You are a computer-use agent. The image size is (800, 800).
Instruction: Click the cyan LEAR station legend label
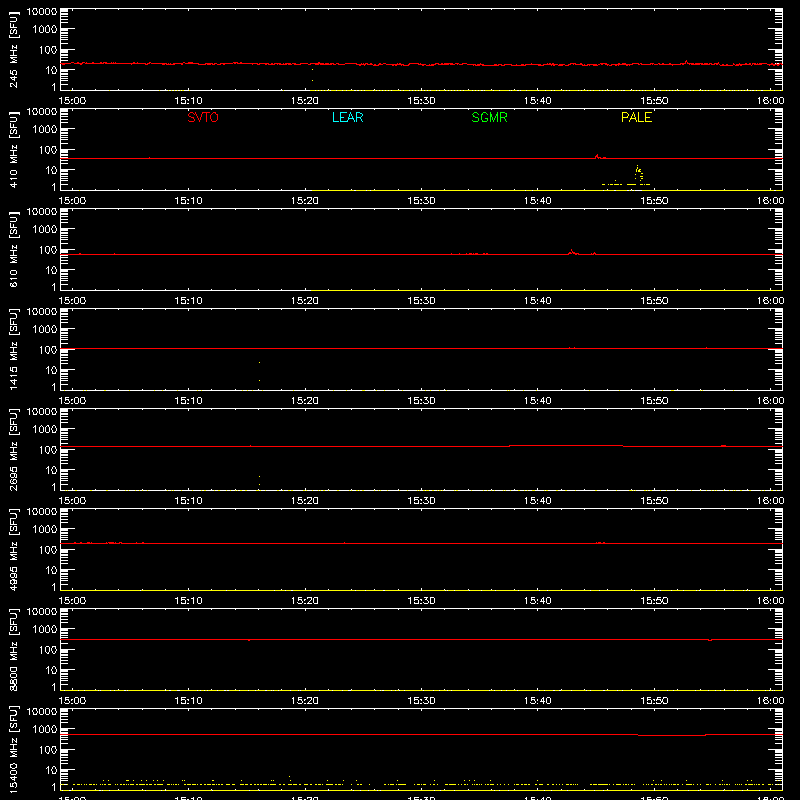point(347,117)
